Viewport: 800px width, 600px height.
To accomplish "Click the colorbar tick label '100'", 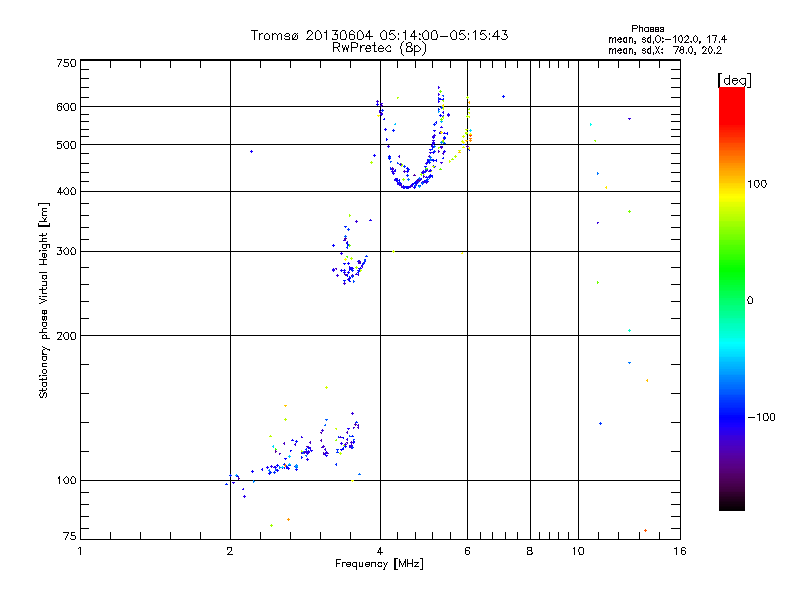I will pyautogui.click(x=757, y=184).
